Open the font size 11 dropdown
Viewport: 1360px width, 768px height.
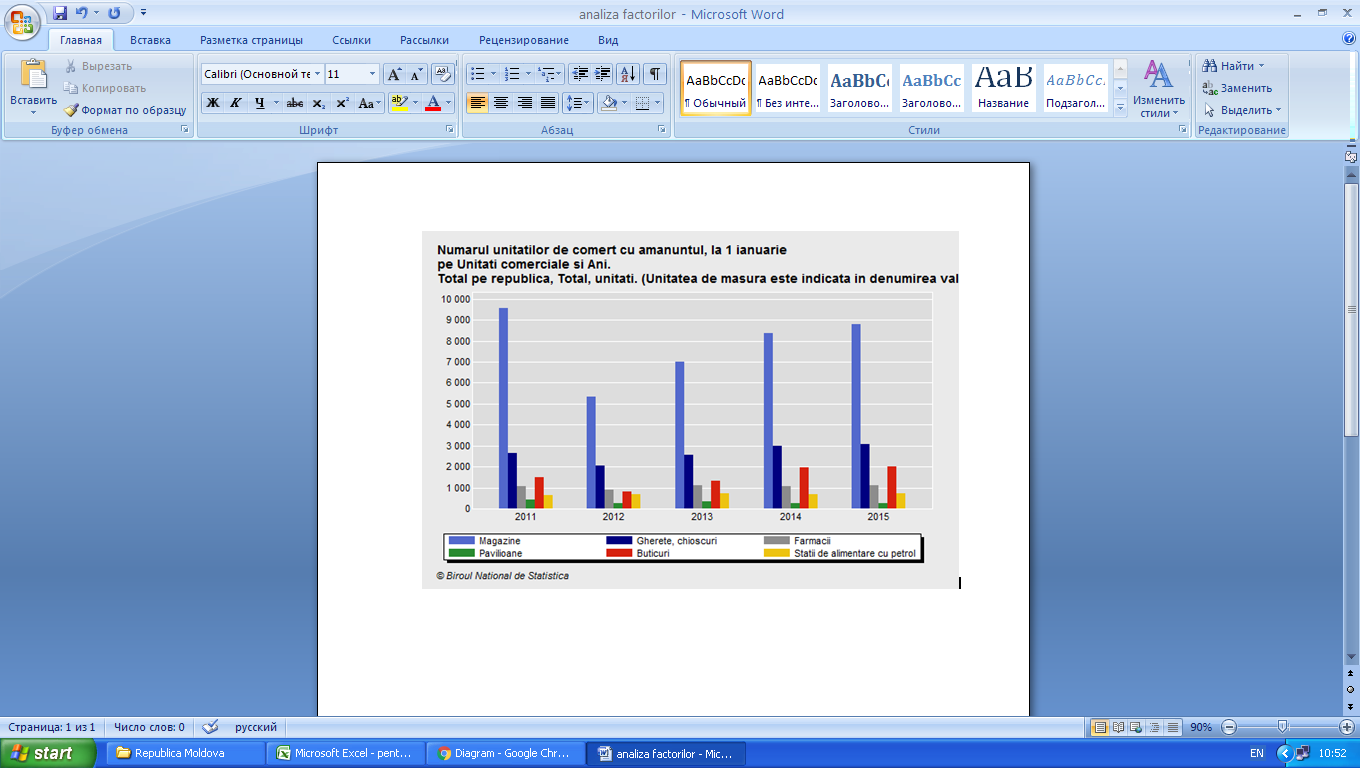pos(372,74)
